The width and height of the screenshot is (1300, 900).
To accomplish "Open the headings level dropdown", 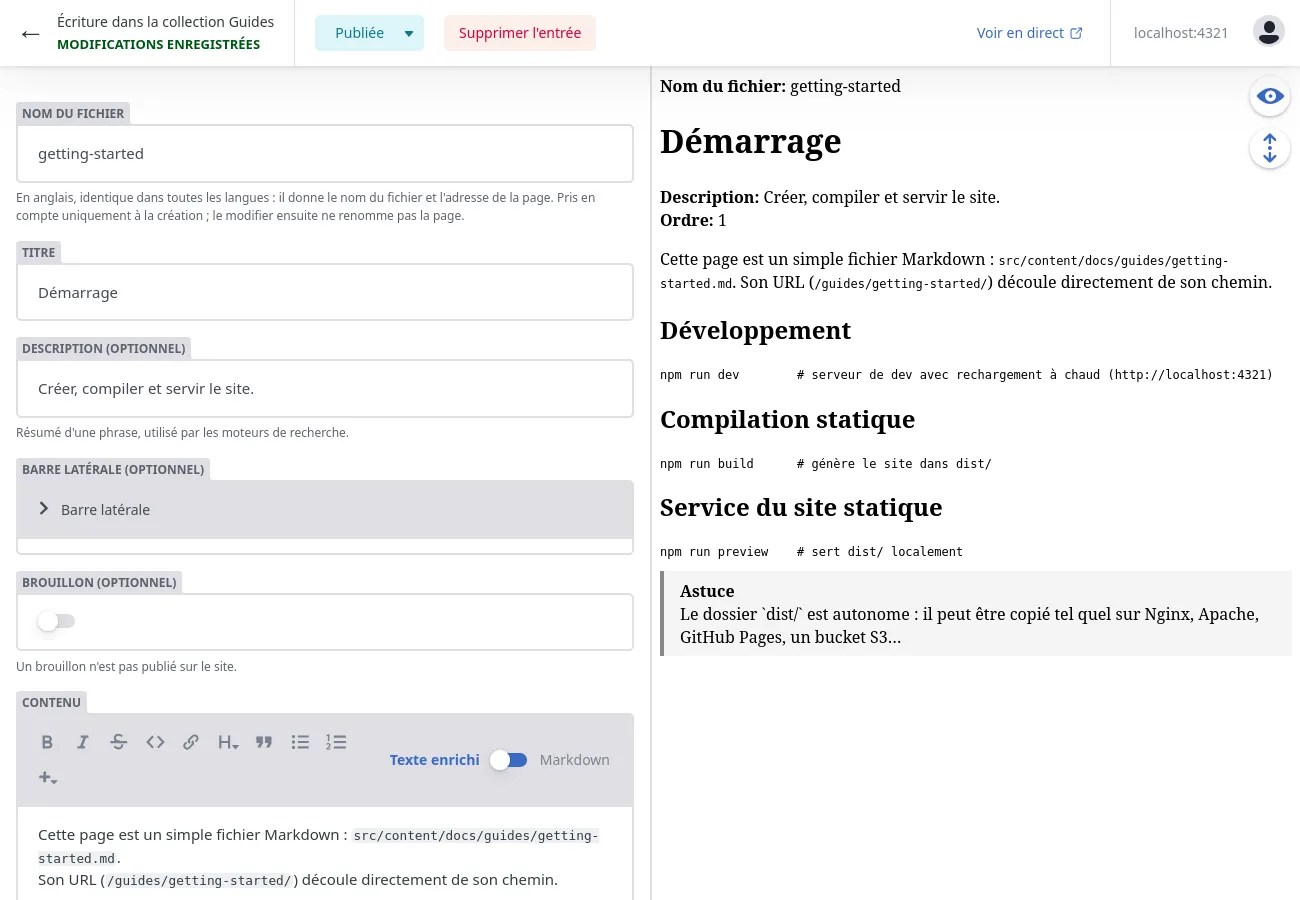I will [x=228, y=742].
